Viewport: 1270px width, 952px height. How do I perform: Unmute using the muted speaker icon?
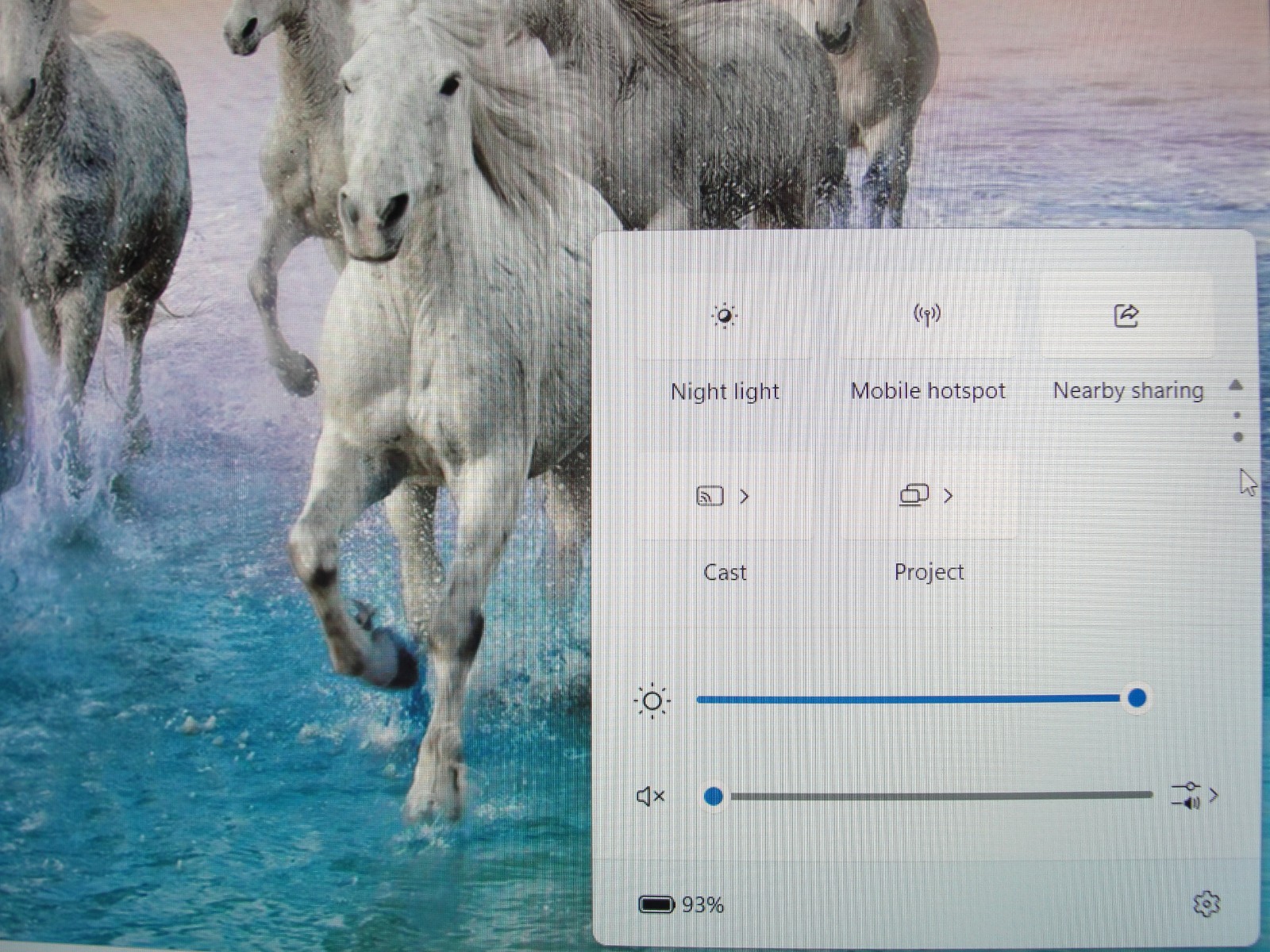651,796
